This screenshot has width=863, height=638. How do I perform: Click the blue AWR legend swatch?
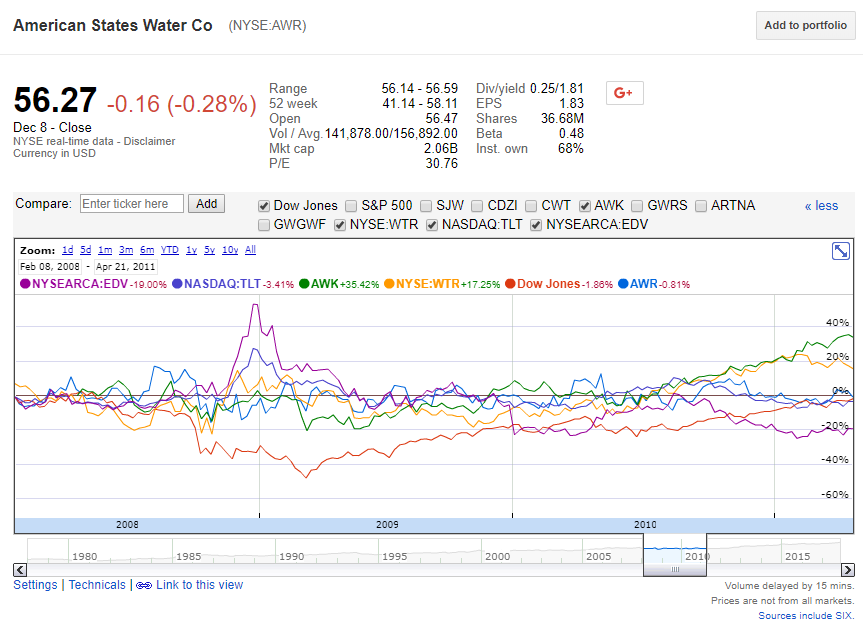coord(623,284)
